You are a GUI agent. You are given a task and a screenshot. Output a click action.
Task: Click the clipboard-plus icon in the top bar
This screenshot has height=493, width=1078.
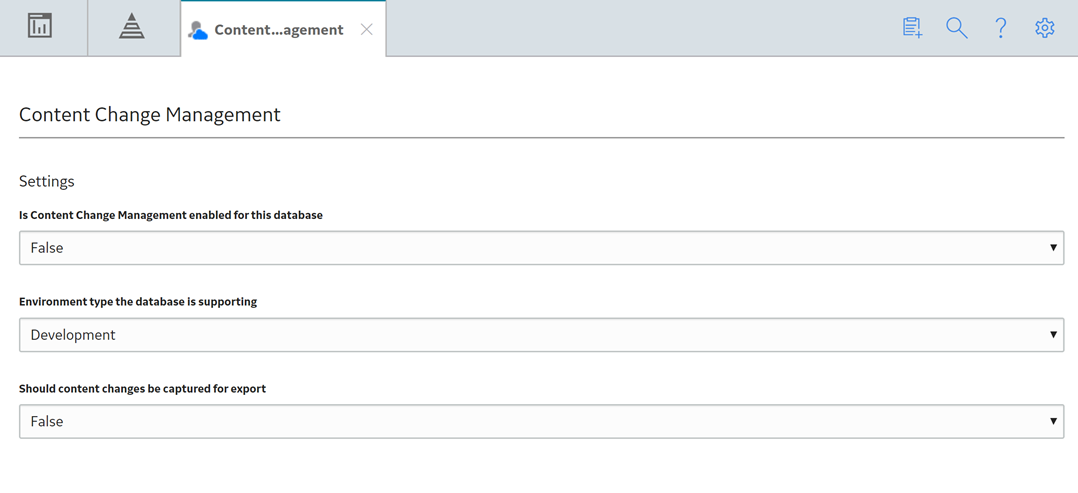pyautogui.click(x=912, y=28)
